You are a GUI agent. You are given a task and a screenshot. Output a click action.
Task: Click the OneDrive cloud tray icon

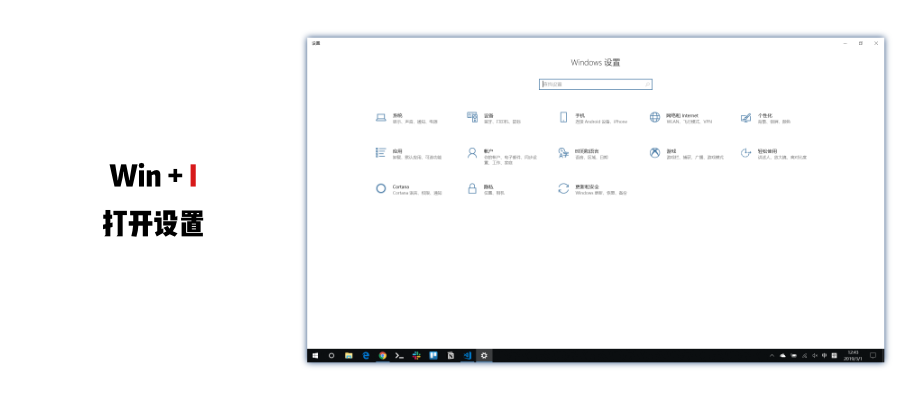point(783,356)
